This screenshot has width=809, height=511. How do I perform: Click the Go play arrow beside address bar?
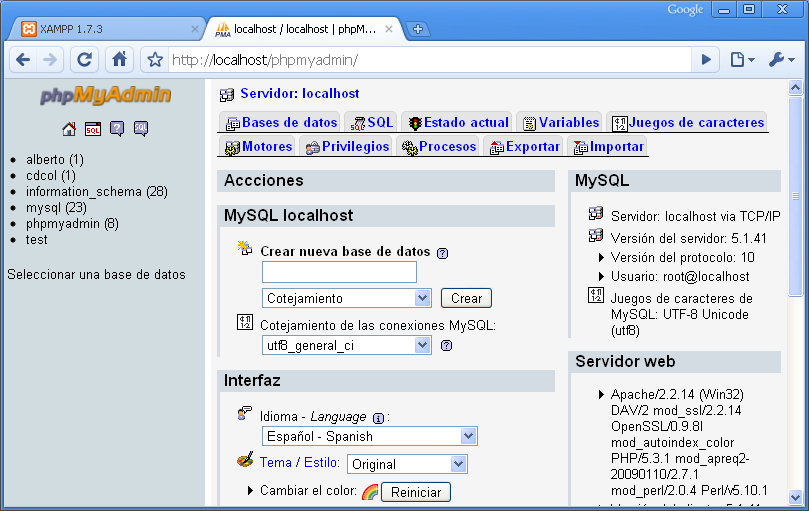coord(706,60)
